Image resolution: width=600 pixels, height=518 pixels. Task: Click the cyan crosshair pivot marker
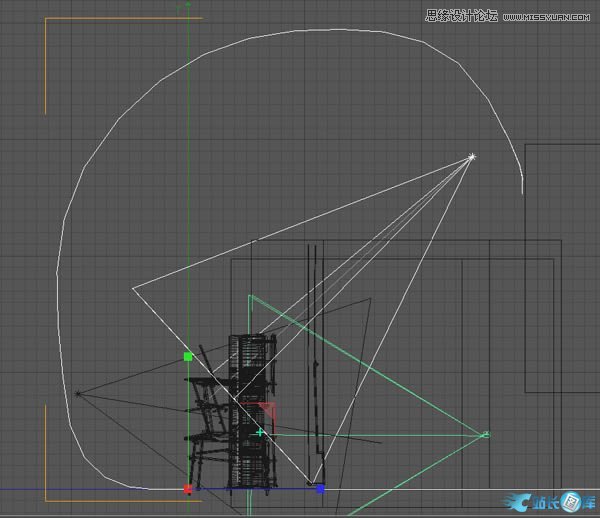pos(260,432)
